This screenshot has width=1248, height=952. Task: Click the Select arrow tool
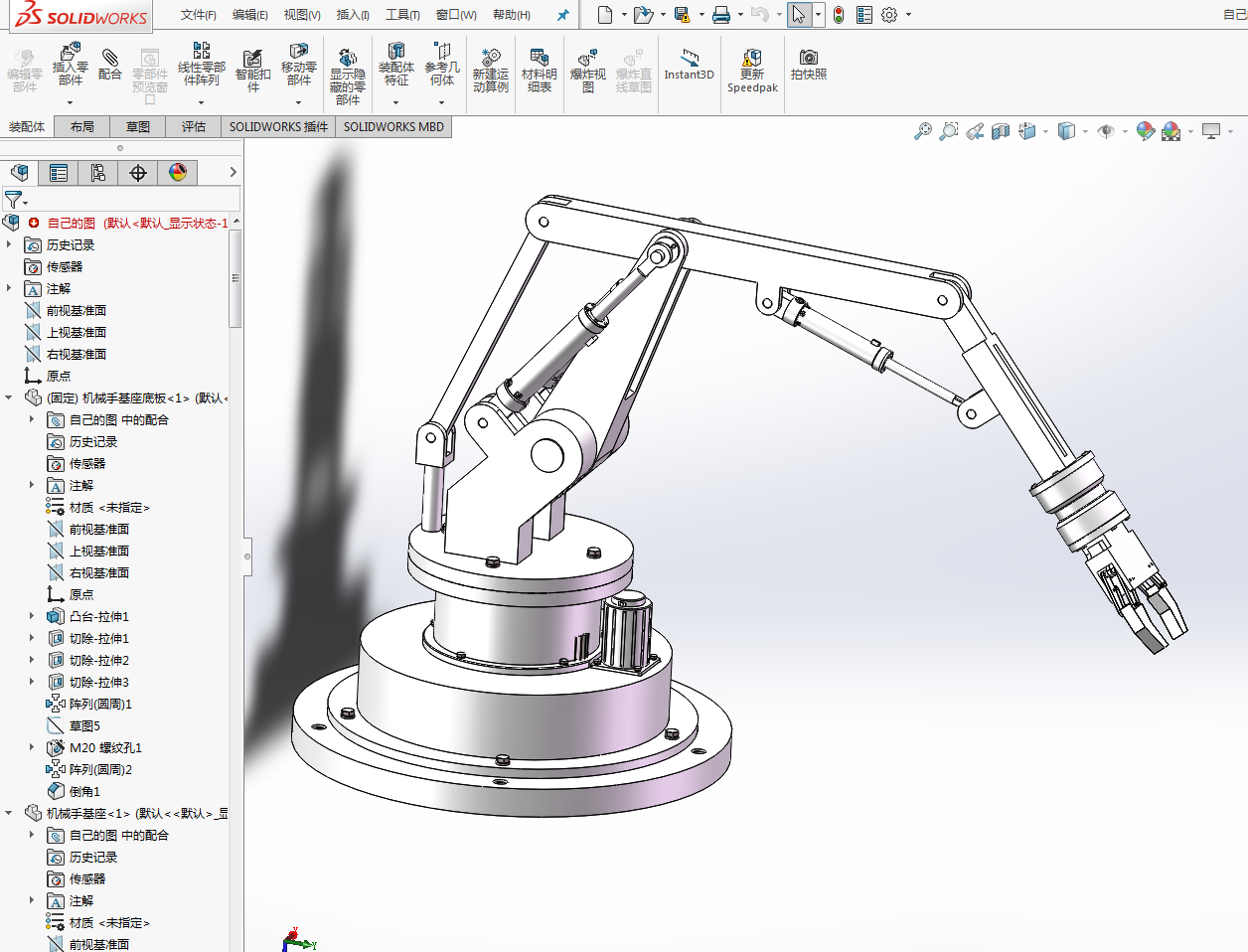point(799,15)
